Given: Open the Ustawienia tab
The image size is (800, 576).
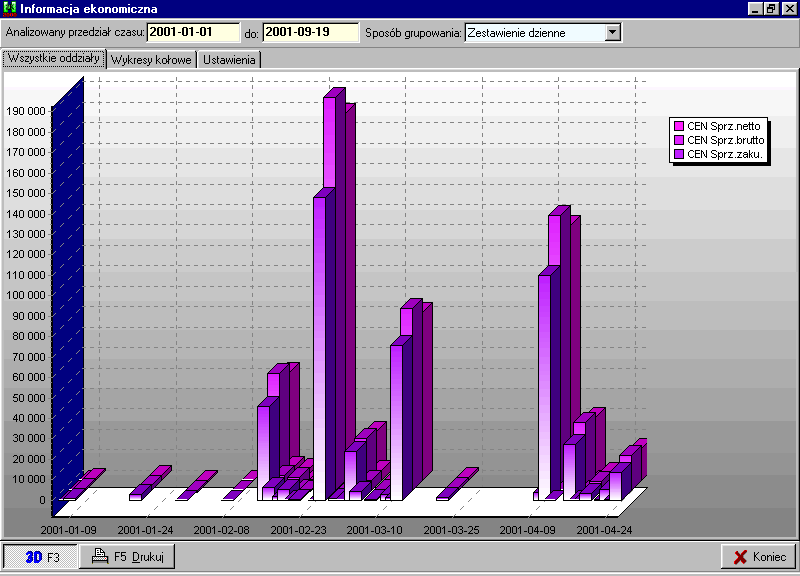Looking at the screenshot, I should pyautogui.click(x=229, y=60).
